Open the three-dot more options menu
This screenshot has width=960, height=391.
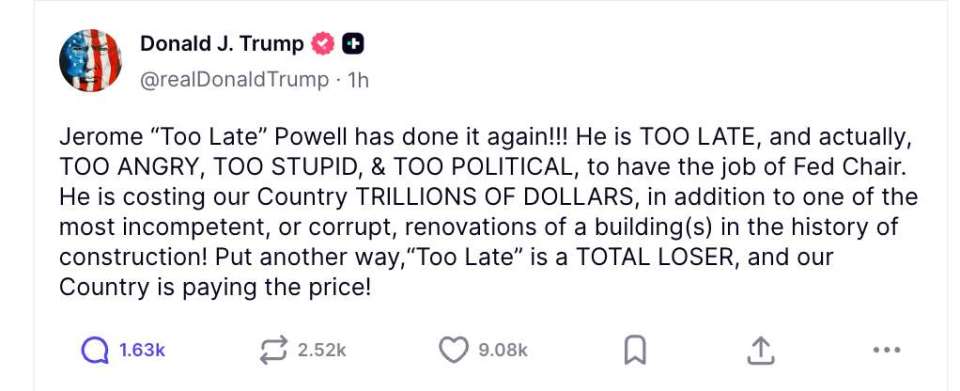coord(886,350)
